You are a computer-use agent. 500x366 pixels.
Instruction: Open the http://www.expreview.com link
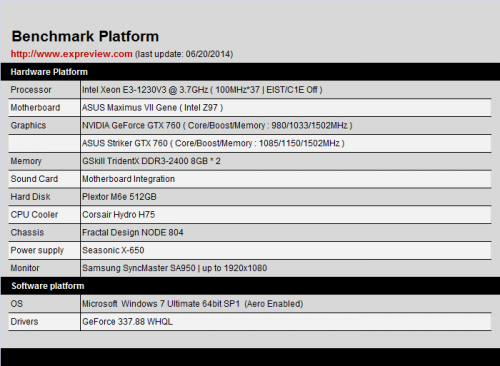pos(71,54)
